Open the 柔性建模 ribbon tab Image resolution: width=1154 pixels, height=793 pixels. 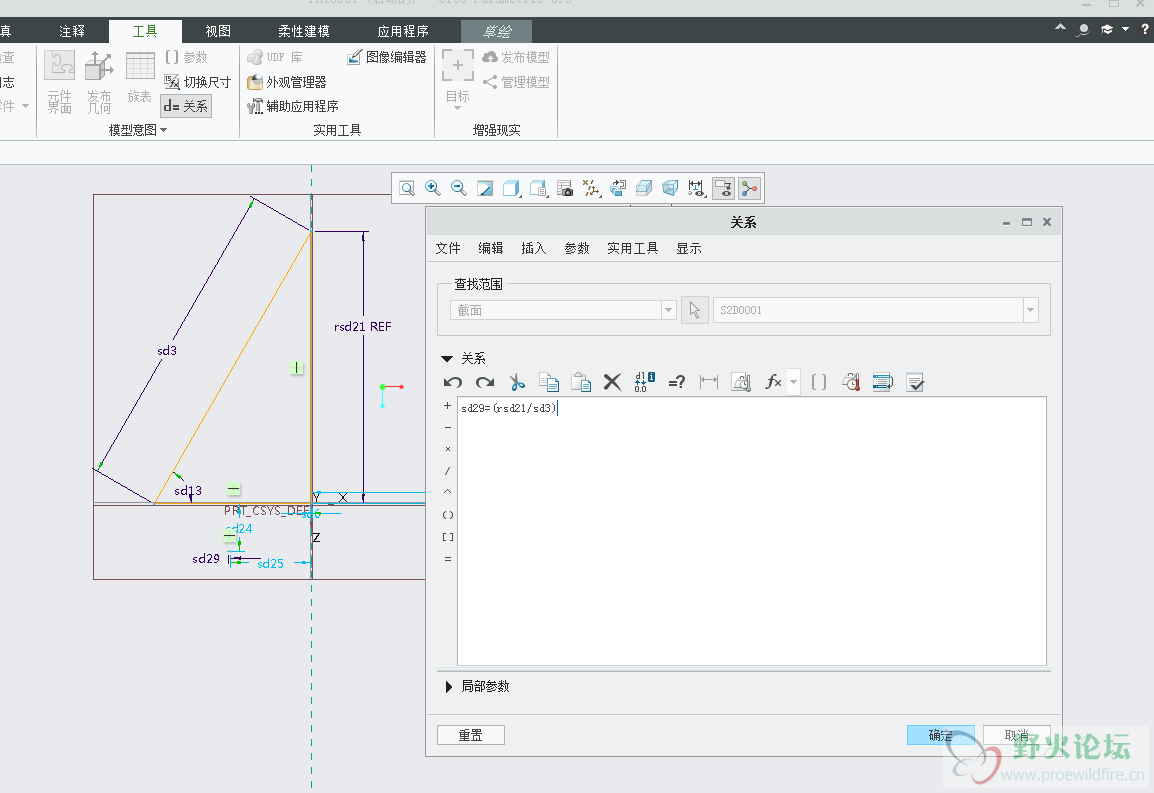tap(304, 31)
